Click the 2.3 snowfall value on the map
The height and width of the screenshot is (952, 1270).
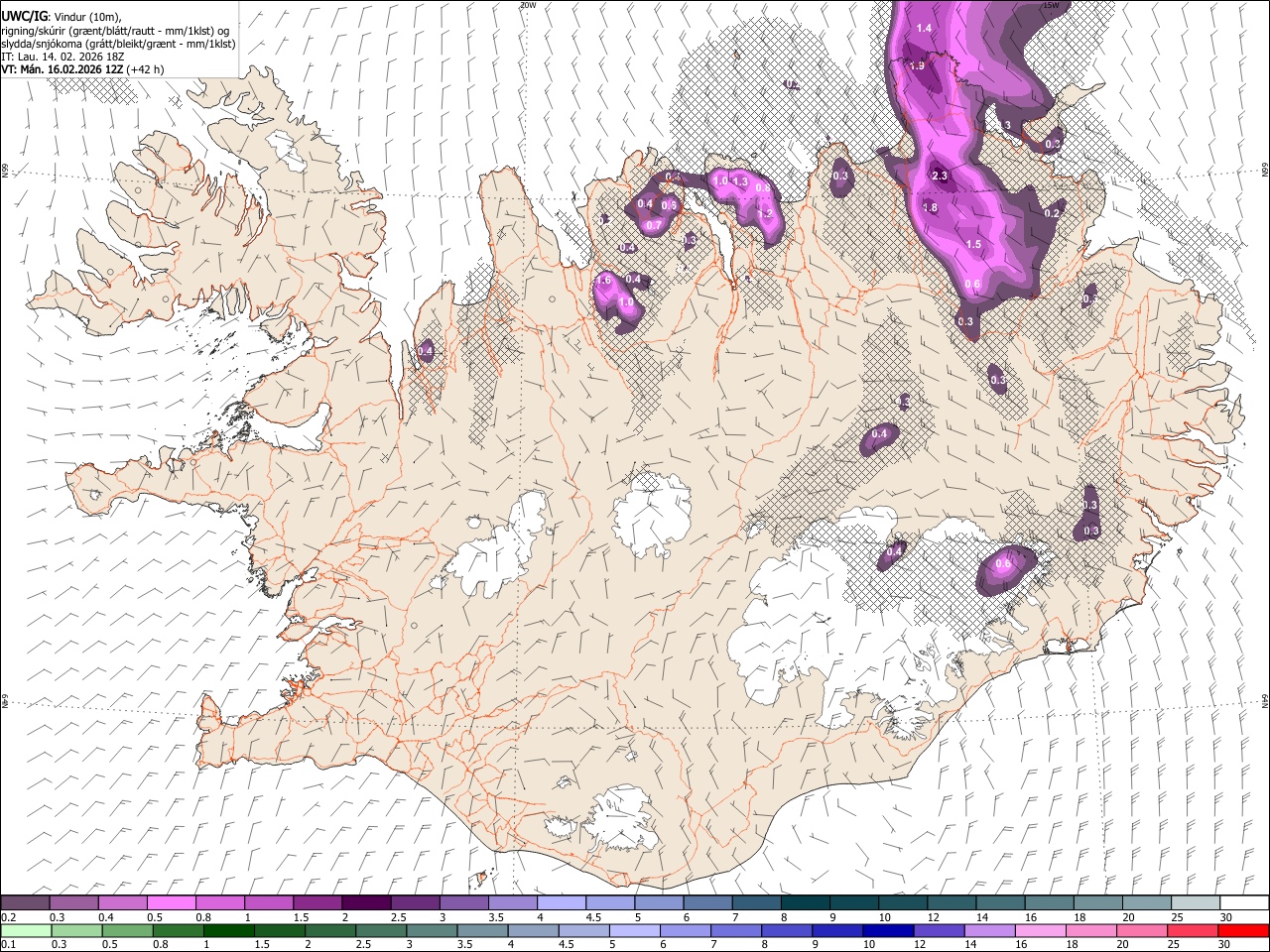pyautogui.click(x=940, y=176)
